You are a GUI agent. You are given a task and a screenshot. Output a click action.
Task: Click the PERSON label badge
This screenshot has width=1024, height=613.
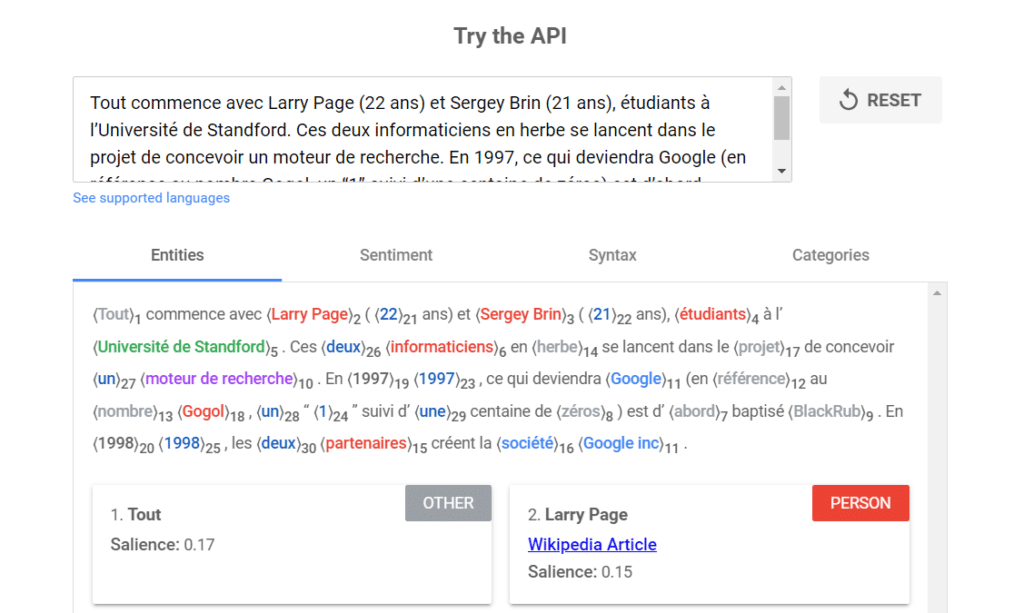[x=860, y=503]
